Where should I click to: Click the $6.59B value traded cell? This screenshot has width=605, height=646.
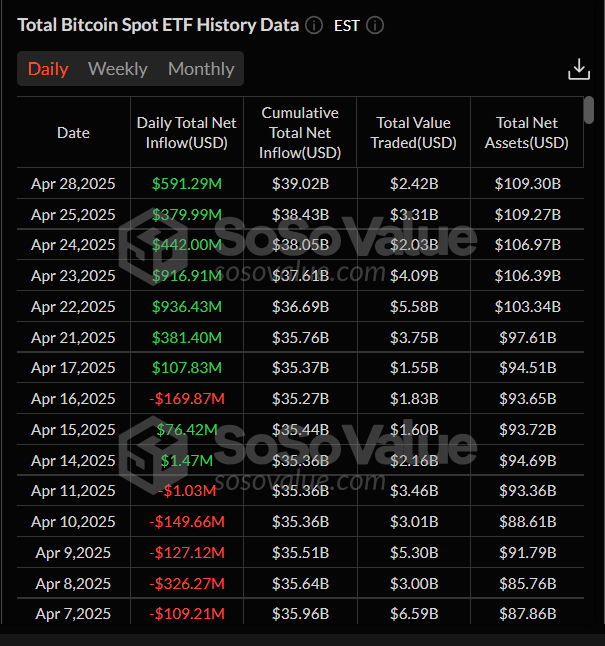[x=416, y=614]
